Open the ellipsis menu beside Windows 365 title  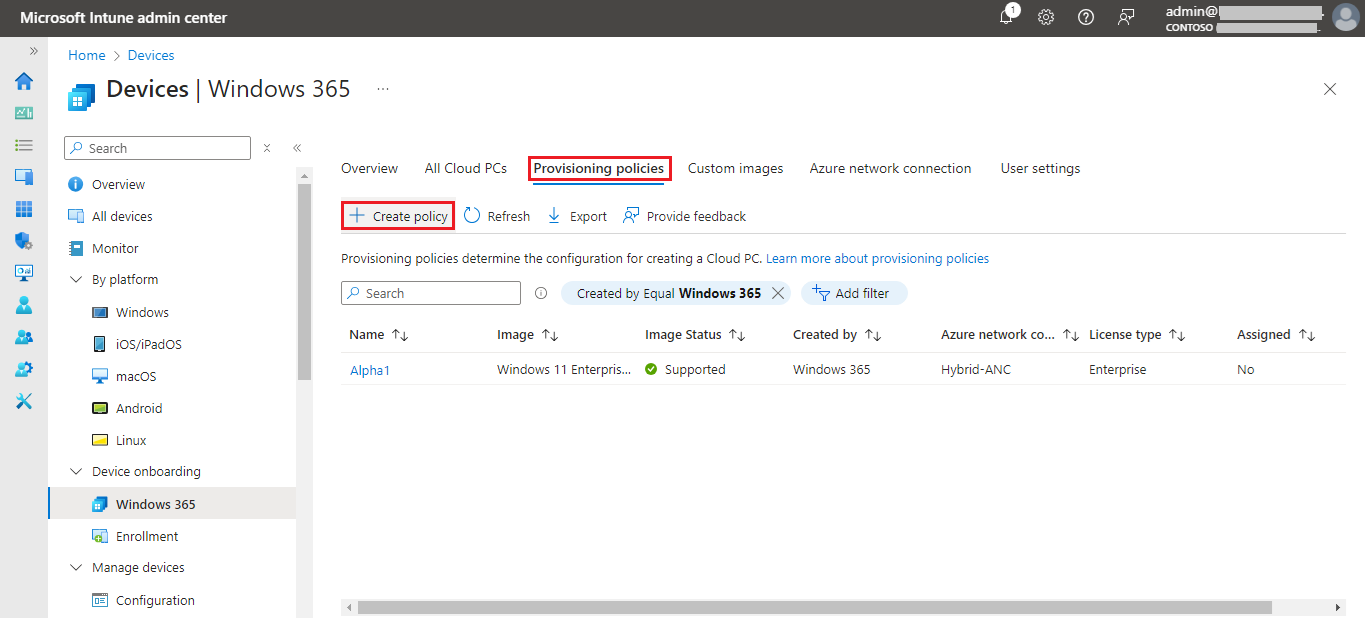click(x=383, y=89)
